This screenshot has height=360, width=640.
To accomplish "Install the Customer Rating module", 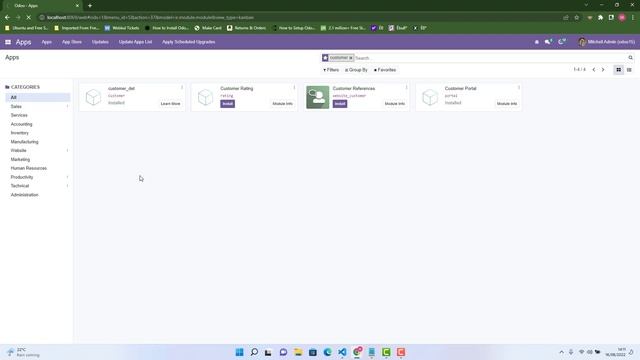I will (227, 104).
